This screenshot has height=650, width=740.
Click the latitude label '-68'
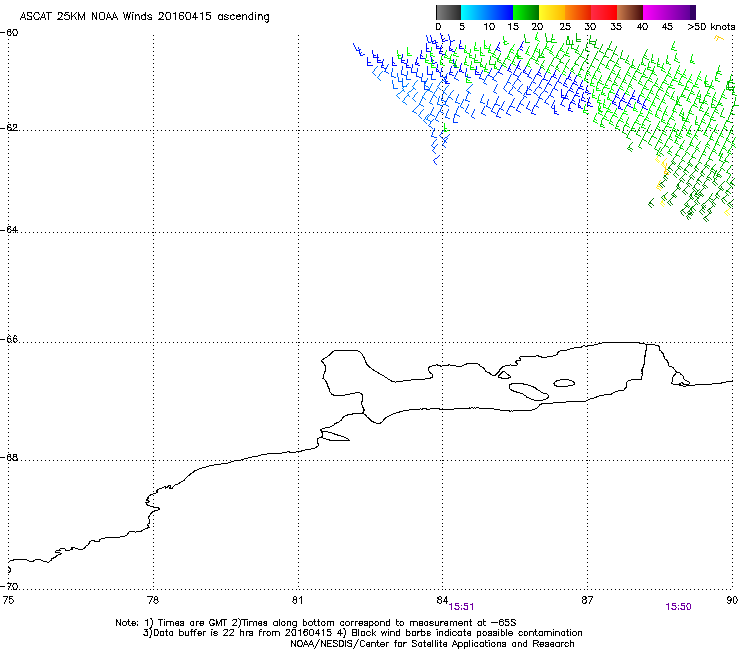[x=9, y=457]
